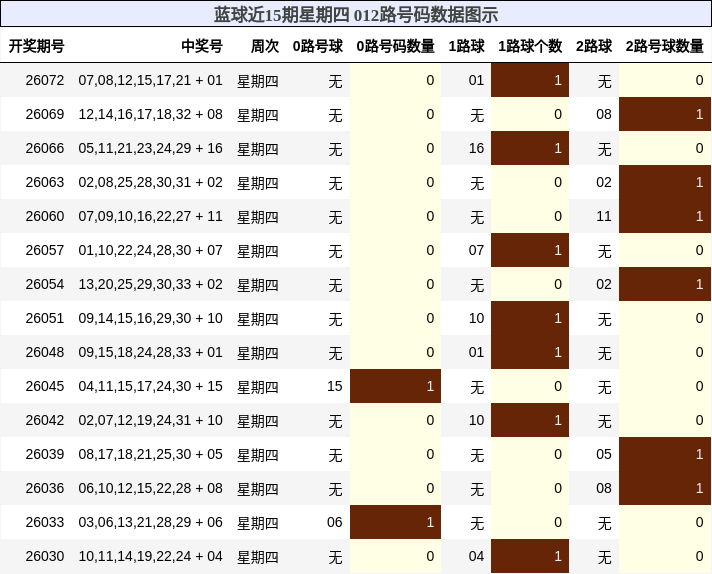Click the highlighted 0路 count in row 26033

click(x=396, y=522)
